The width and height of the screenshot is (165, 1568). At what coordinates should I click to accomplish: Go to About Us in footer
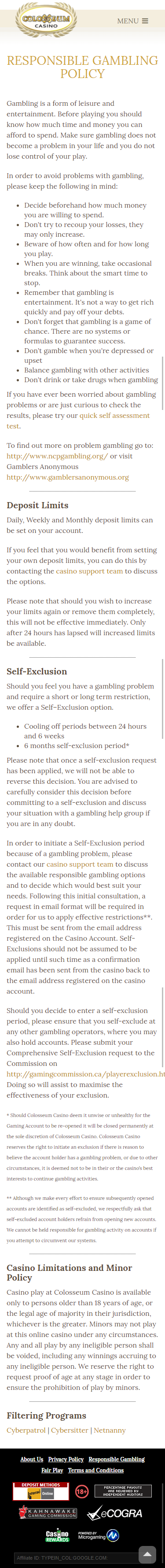pos(32,1459)
